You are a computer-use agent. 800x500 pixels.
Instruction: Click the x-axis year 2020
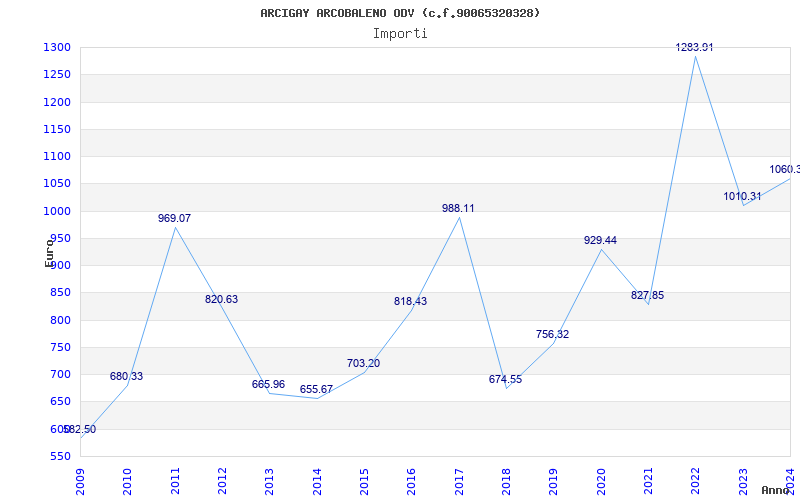tap(601, 481)
